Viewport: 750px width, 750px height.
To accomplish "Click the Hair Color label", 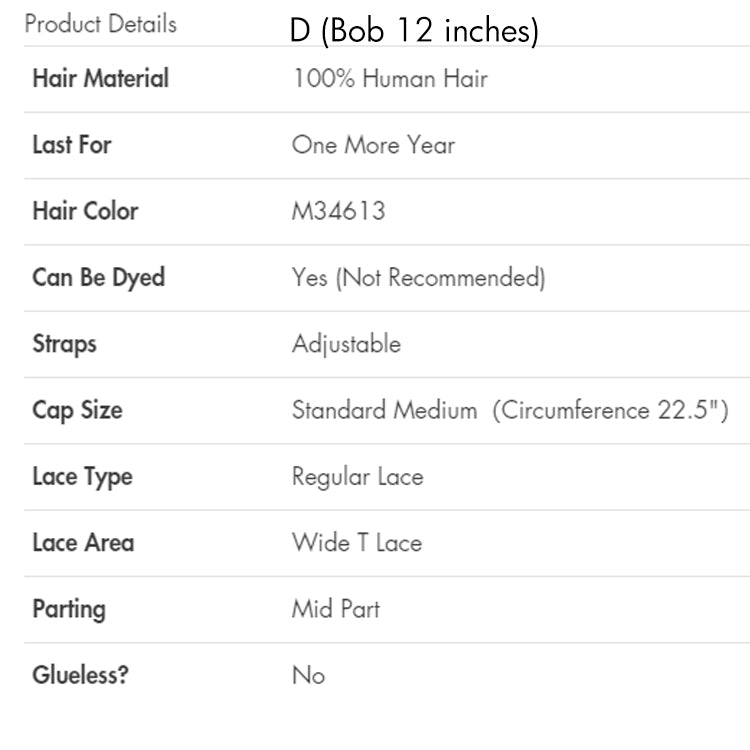I will (85, 210).
